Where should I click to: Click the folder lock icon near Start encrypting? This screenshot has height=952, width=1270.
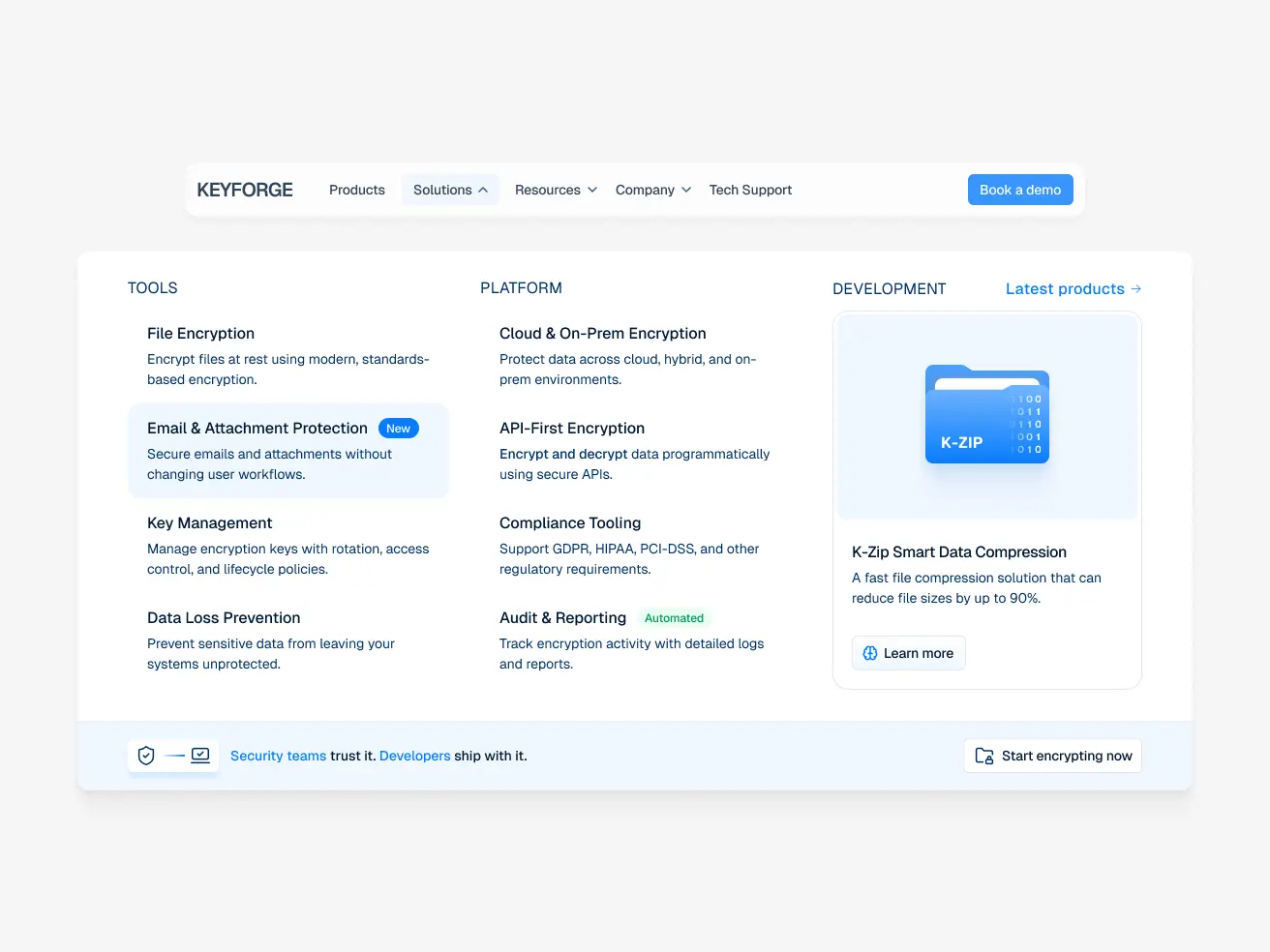(x=984, y=756)
